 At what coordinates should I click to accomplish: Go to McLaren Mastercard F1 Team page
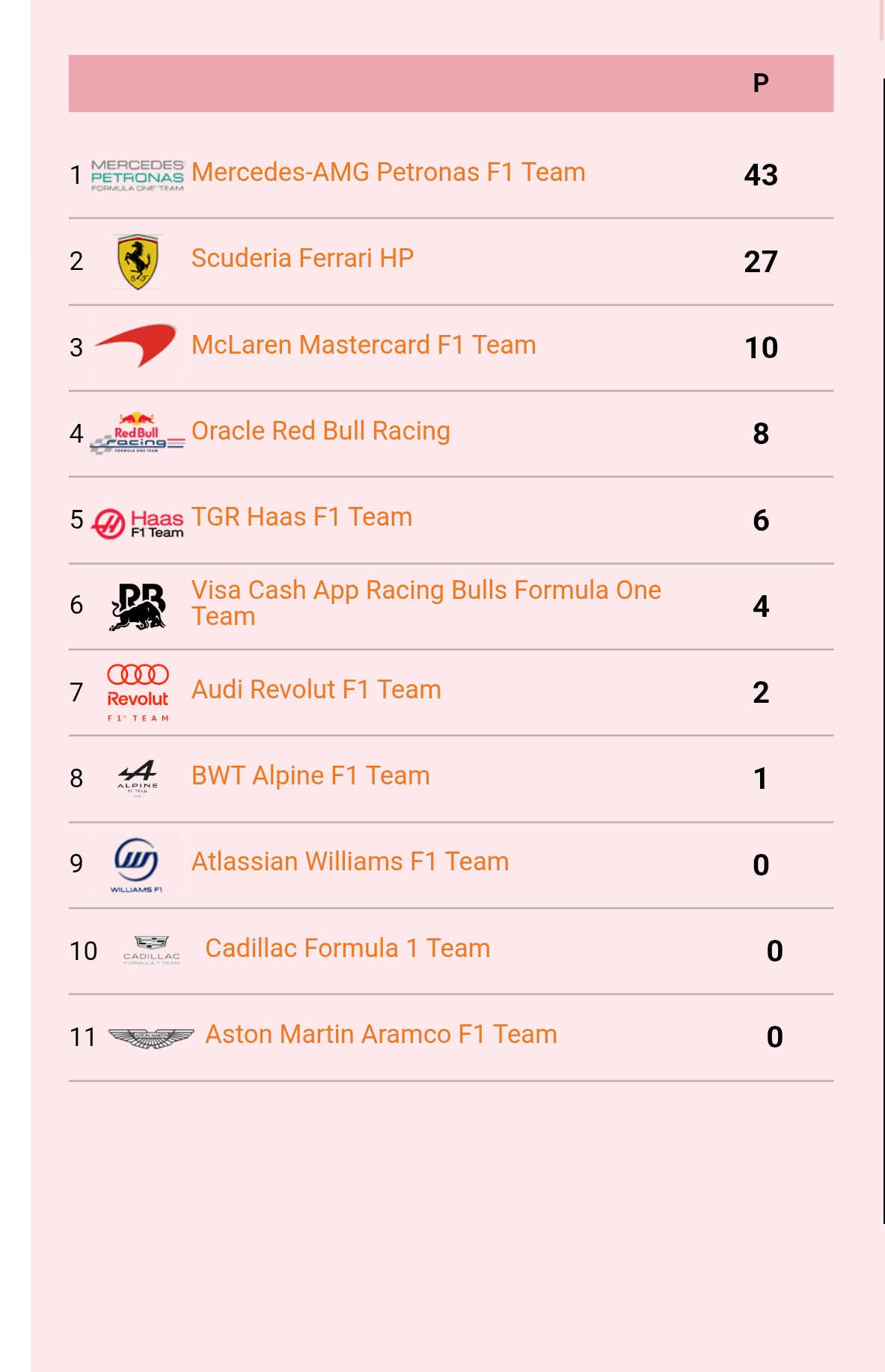pos(364,345)
